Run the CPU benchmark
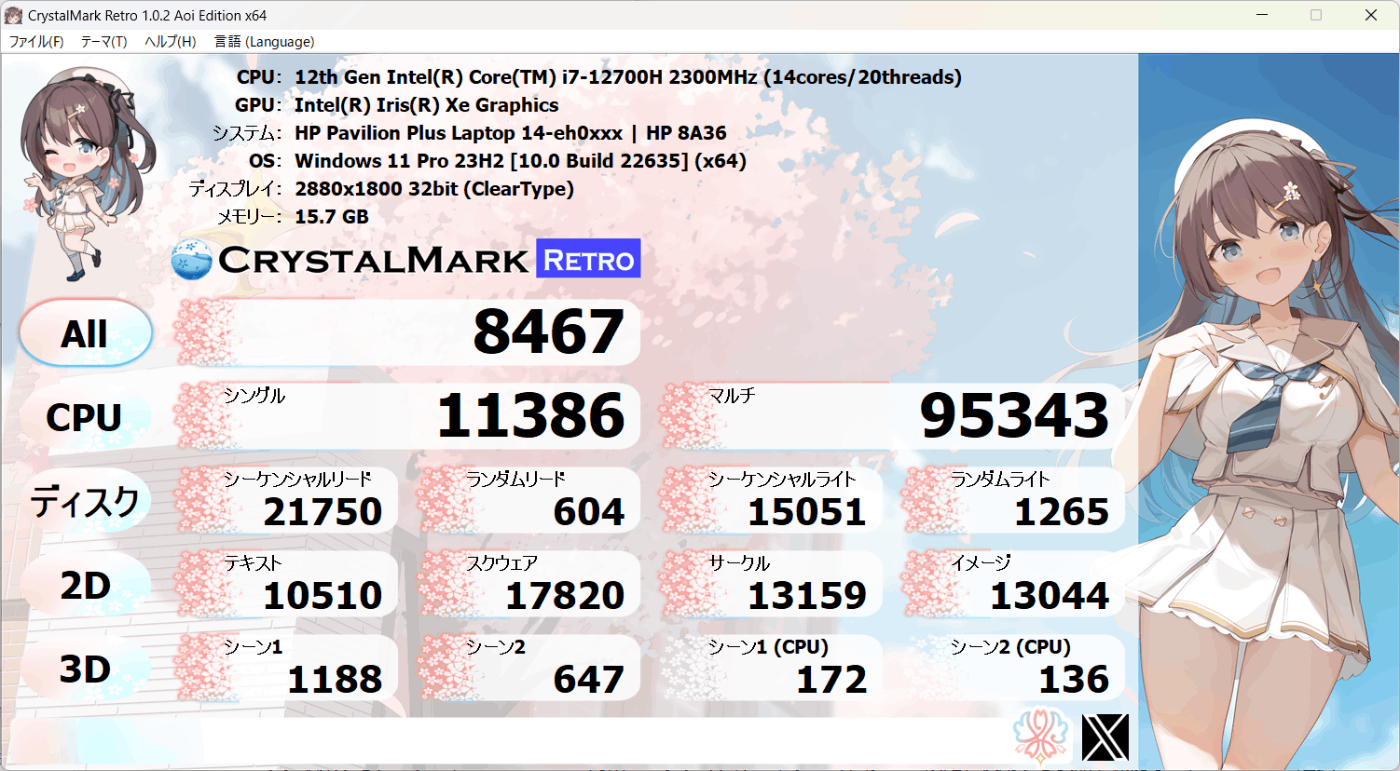Image resolution: width=1400 pixels, height=771 pixels. 85,417
